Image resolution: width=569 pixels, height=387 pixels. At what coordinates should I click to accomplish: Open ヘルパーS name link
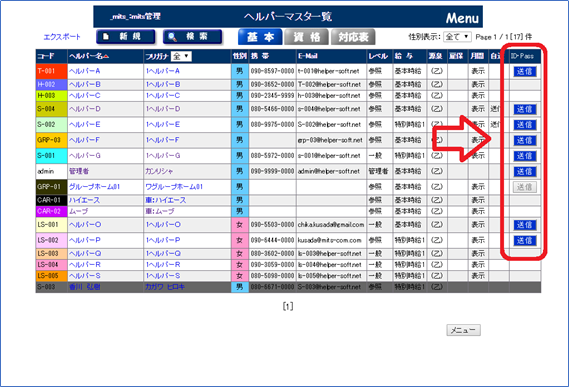click(x=85, y=276)
